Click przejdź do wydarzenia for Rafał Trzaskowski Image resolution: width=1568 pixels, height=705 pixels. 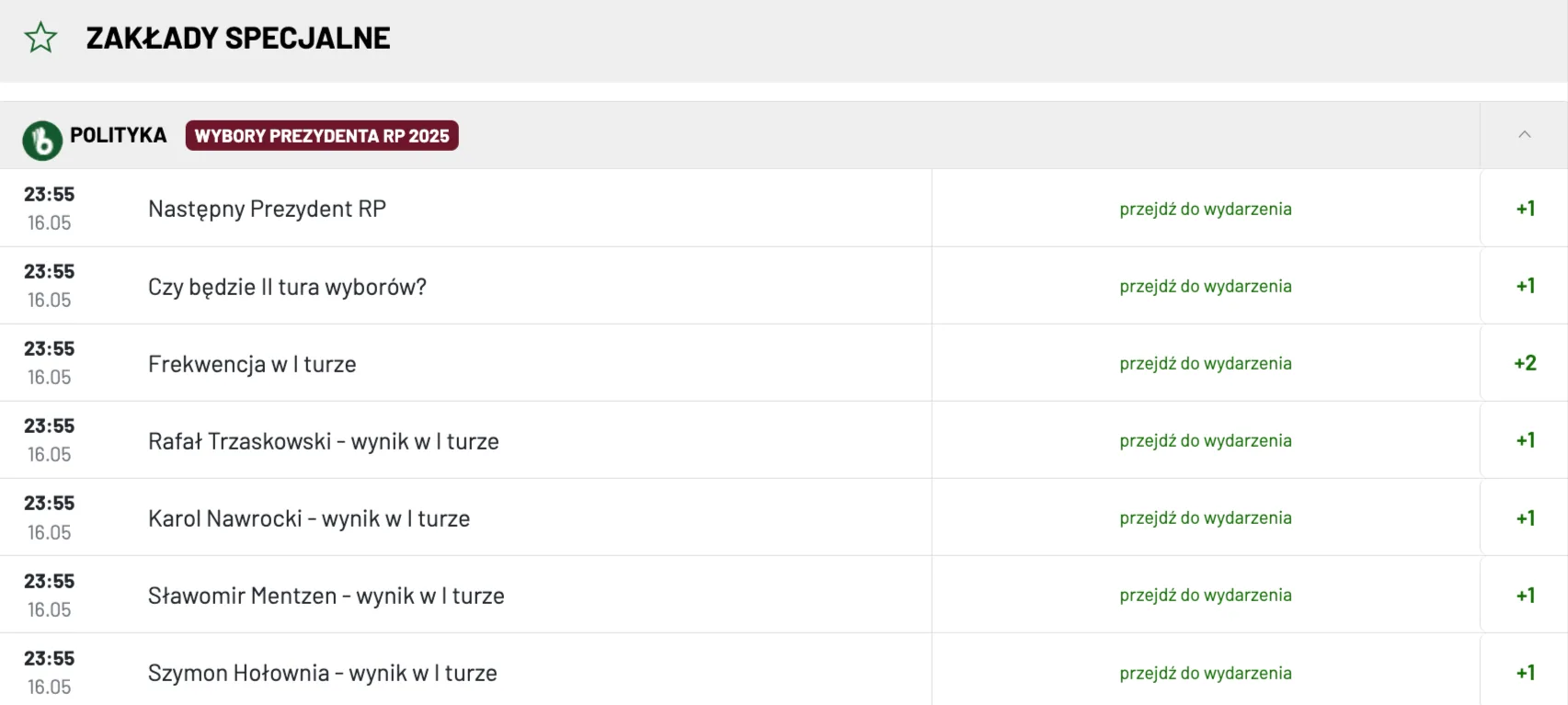[1206, 440]
